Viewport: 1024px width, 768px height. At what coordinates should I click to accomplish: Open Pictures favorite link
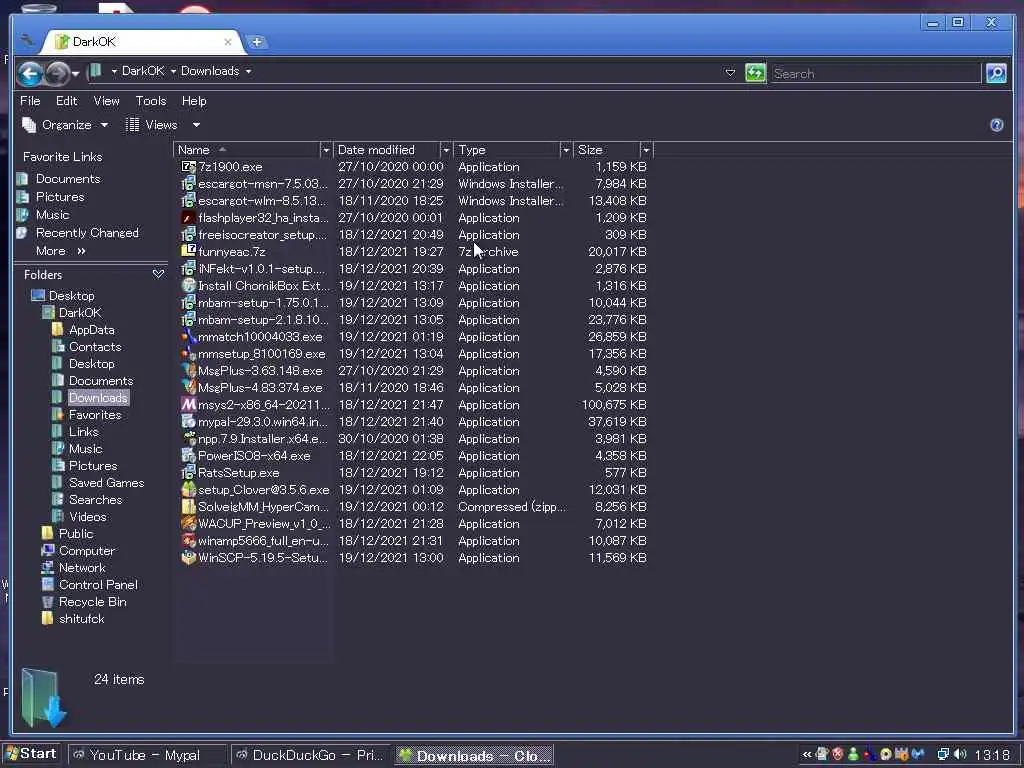pyautogui.click(x=60, y=197)
